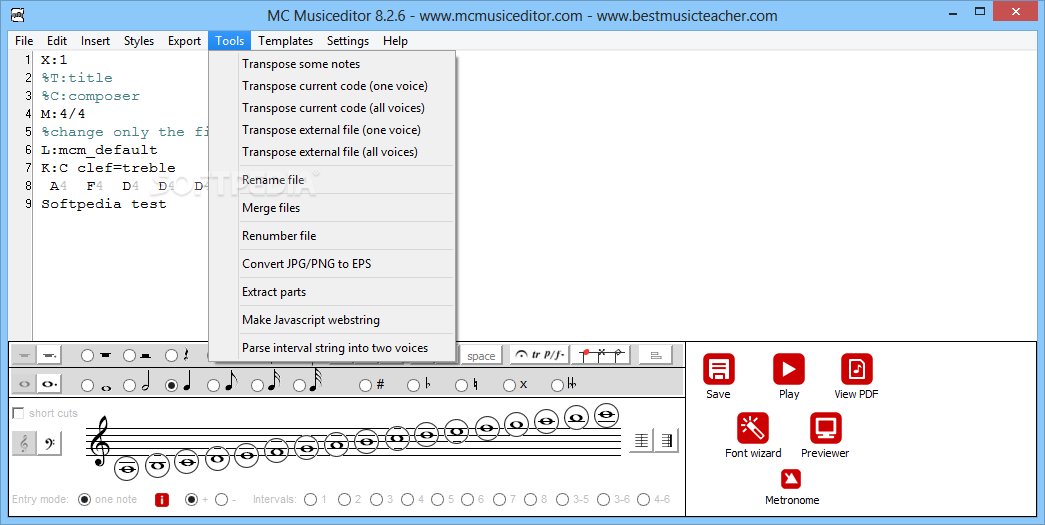Viewport: 1045px width, 525px height.
Task: Insert a single bar line
Action: 641,440
